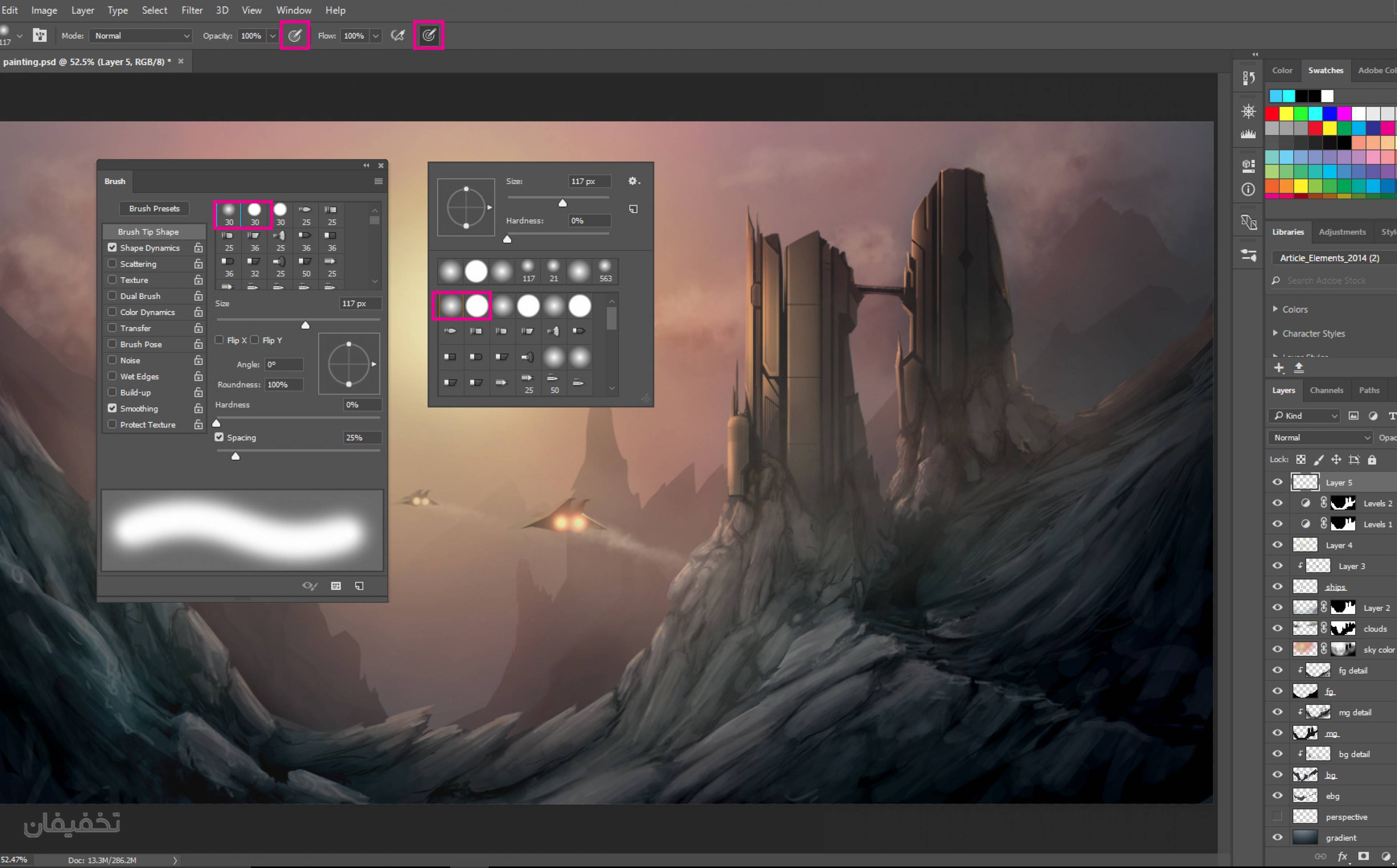Switch to the Adjustments tab

point(1342,232)
